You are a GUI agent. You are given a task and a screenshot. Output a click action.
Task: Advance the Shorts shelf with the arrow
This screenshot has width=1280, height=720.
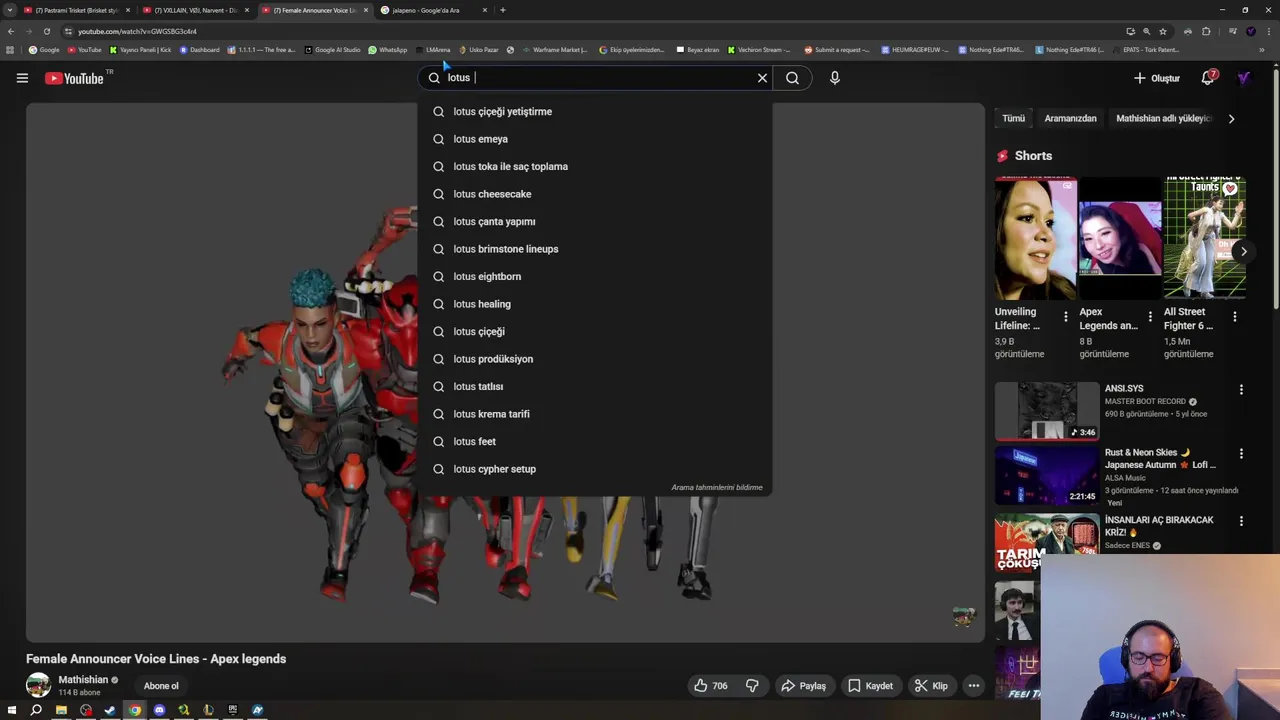coord(1244,252)
